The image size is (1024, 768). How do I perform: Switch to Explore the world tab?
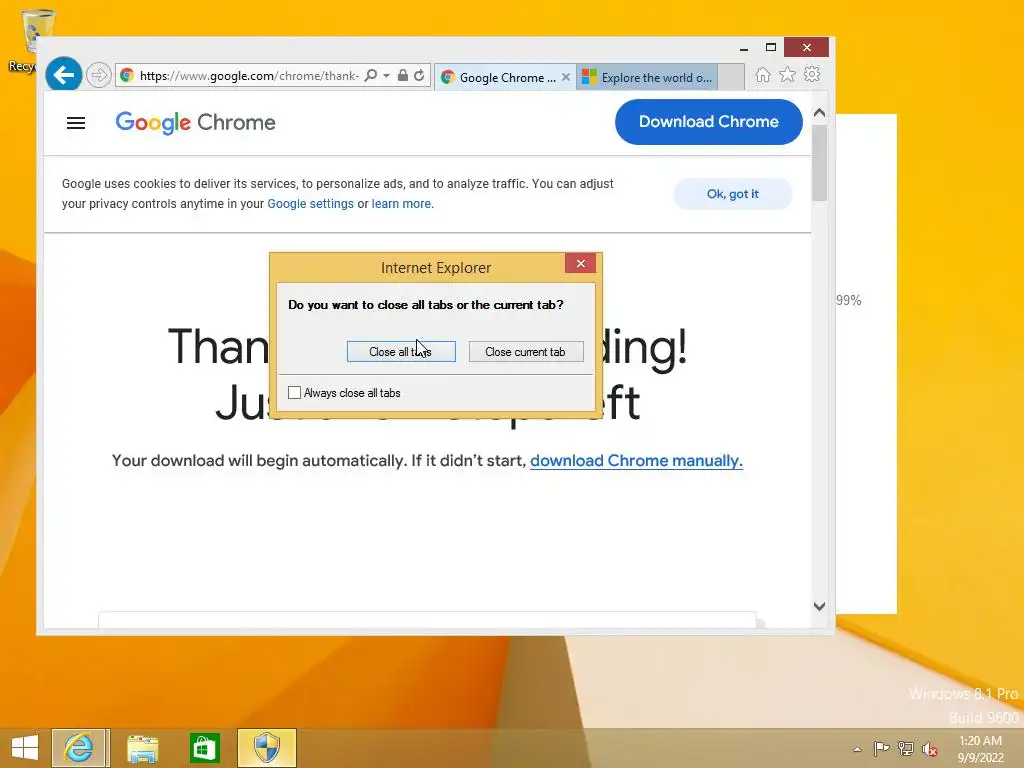pyautogui.click(x=647, y=77)
